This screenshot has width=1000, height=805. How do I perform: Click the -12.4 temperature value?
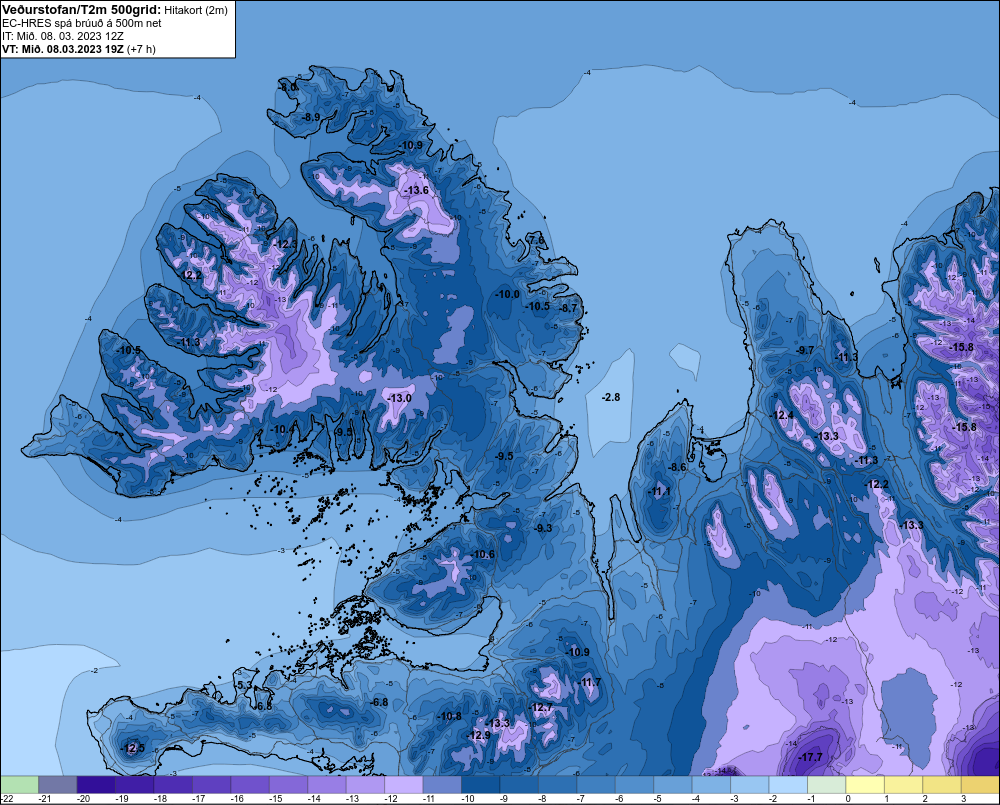[783, 415]
